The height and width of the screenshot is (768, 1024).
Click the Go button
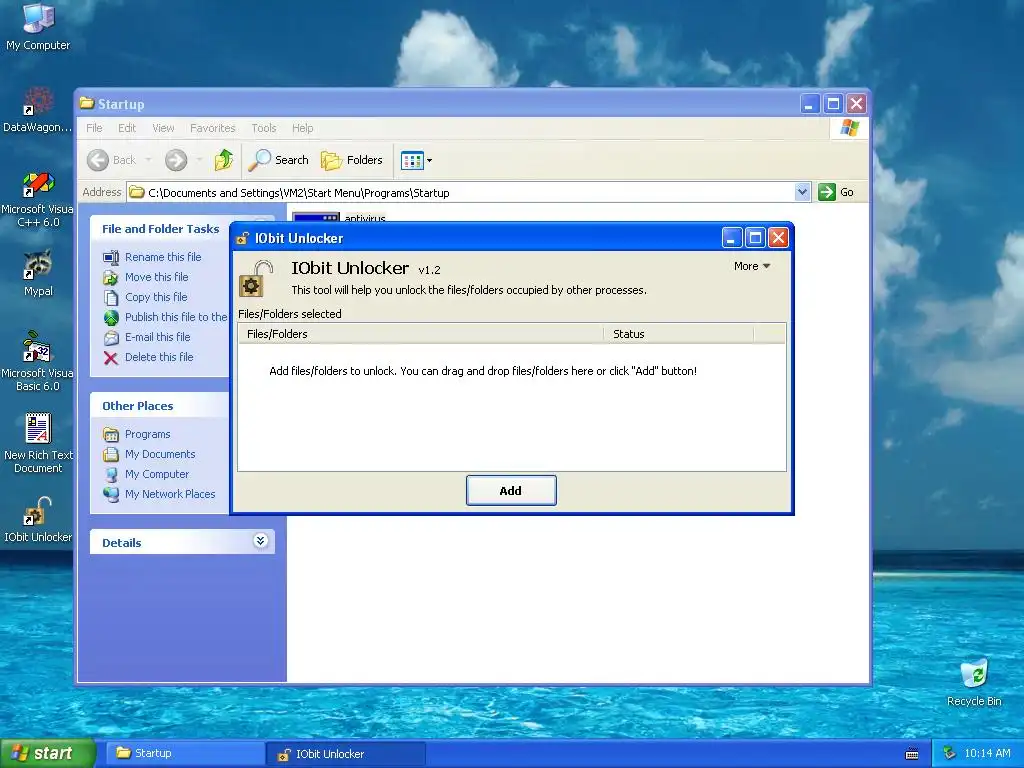tap(836, 192)
